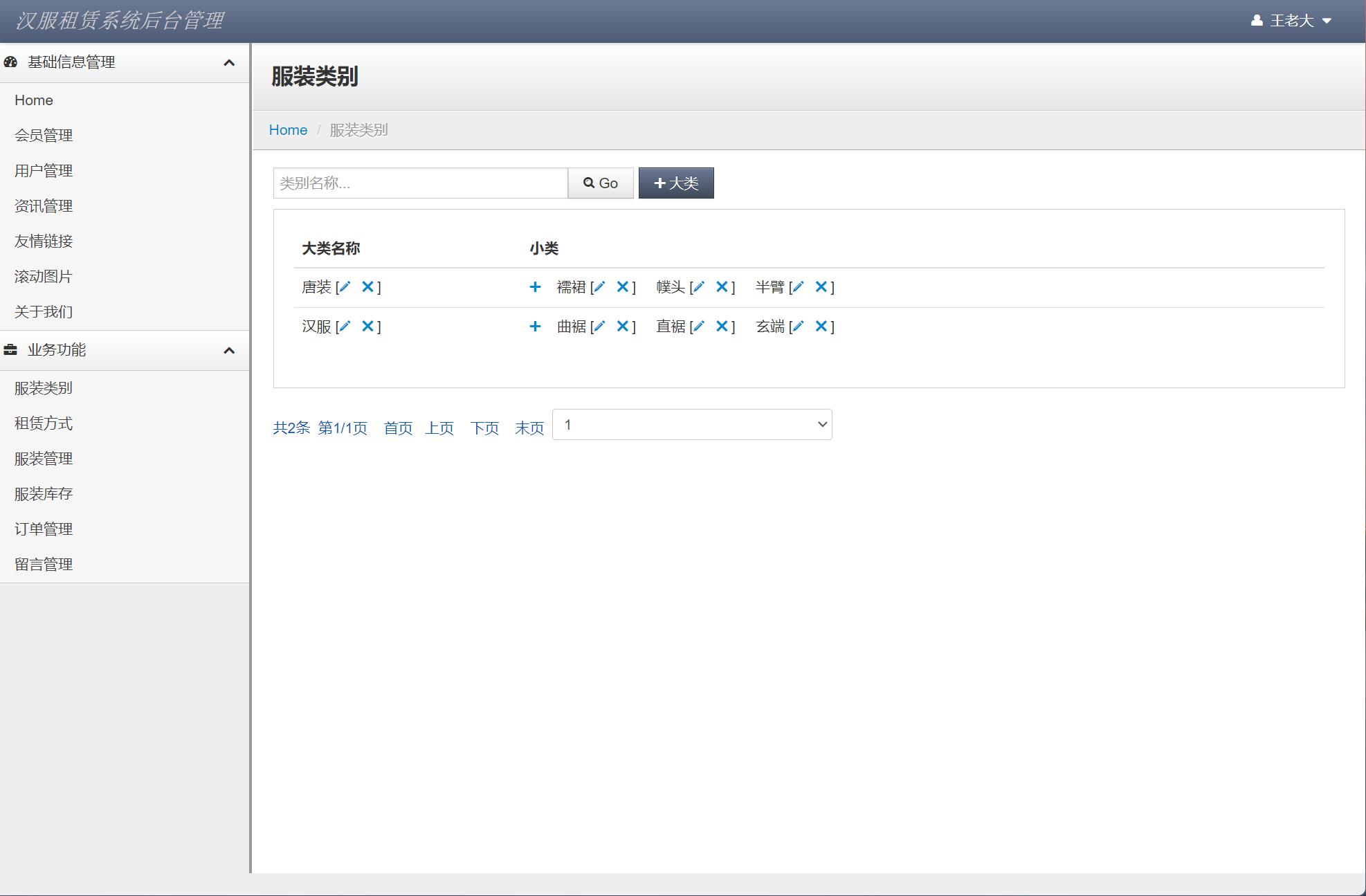The height and width of the screenshot is (896, 1366).
Task: Collapse the 基础信息管理 section
Action: coord(229,62)
